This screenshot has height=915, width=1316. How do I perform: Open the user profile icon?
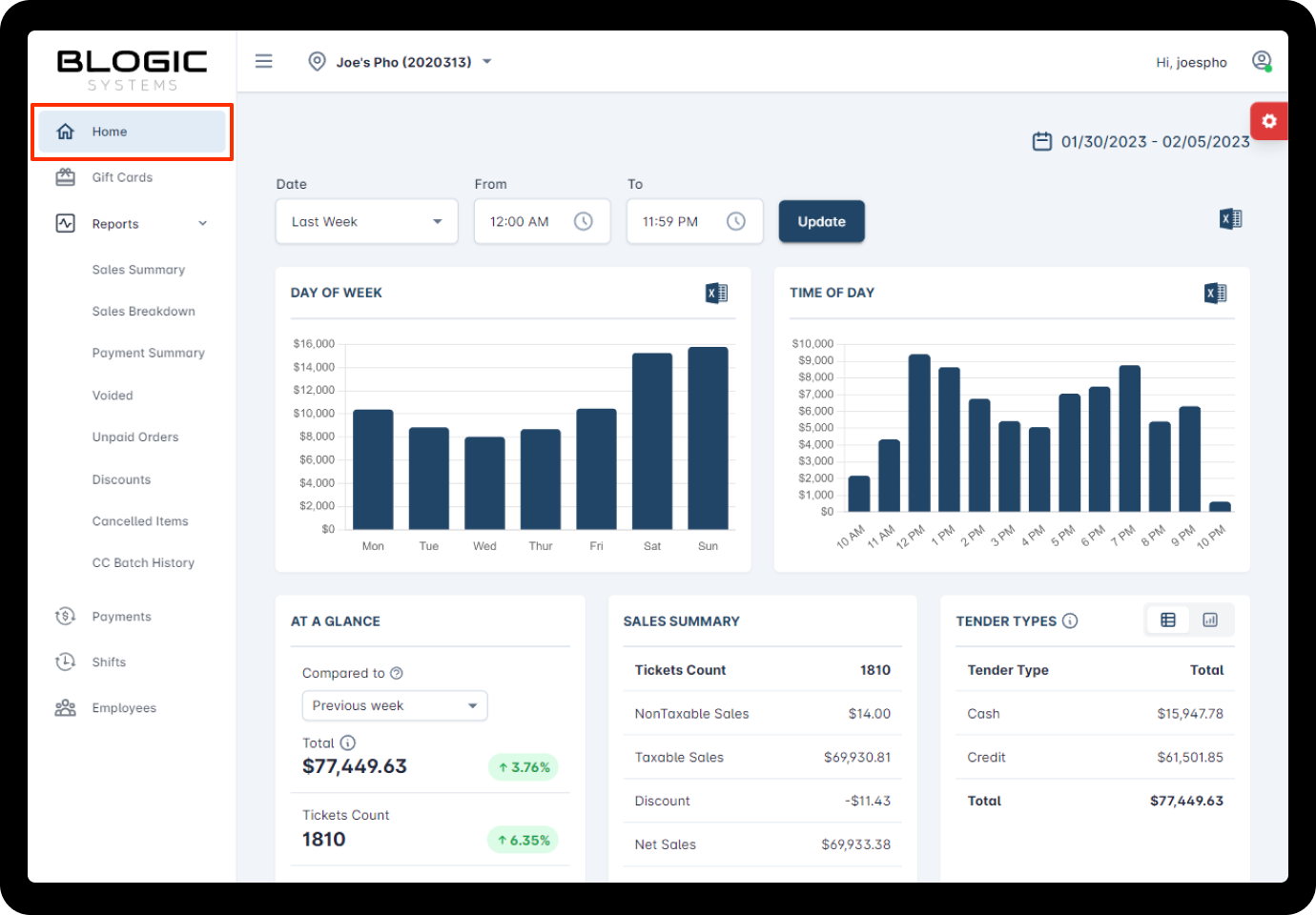[x=1262, y=61]
